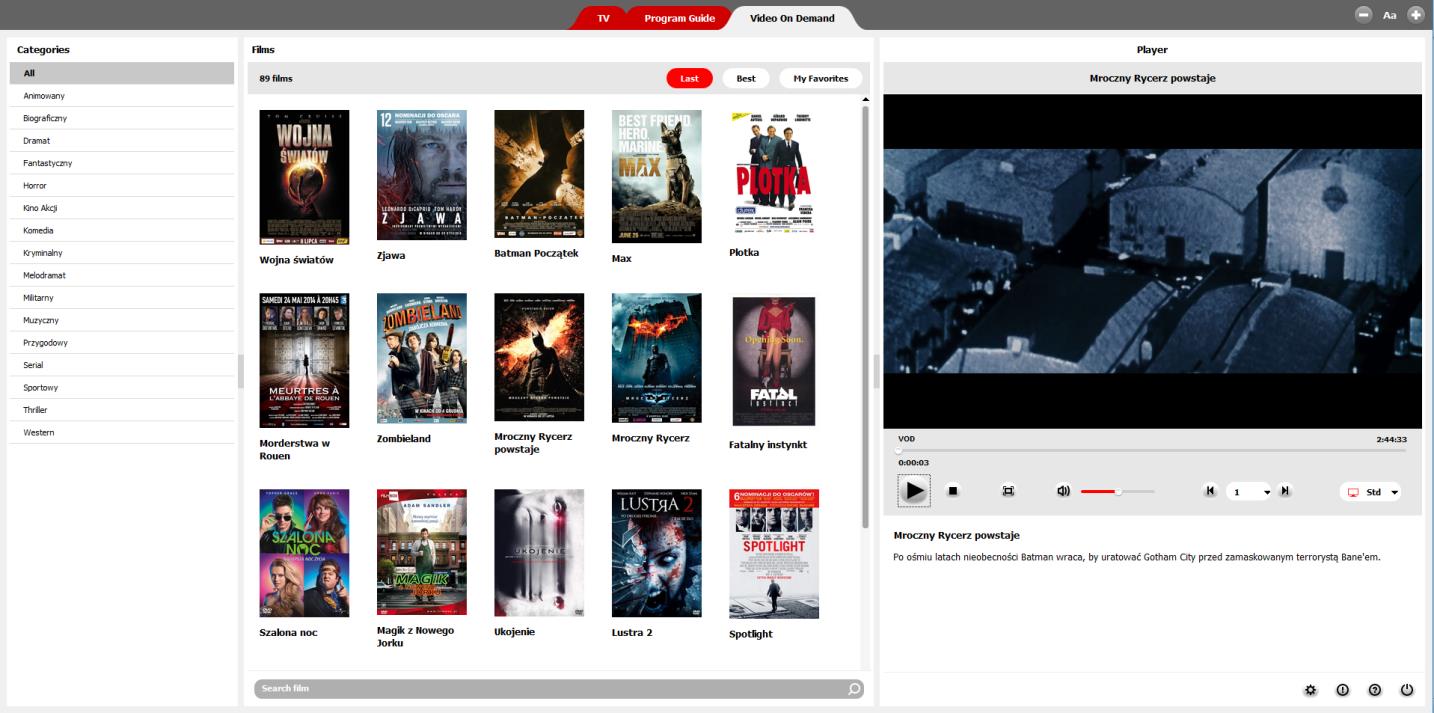1434x713 pixels.
Task: Show Horror category films
Action: point(122,186)
